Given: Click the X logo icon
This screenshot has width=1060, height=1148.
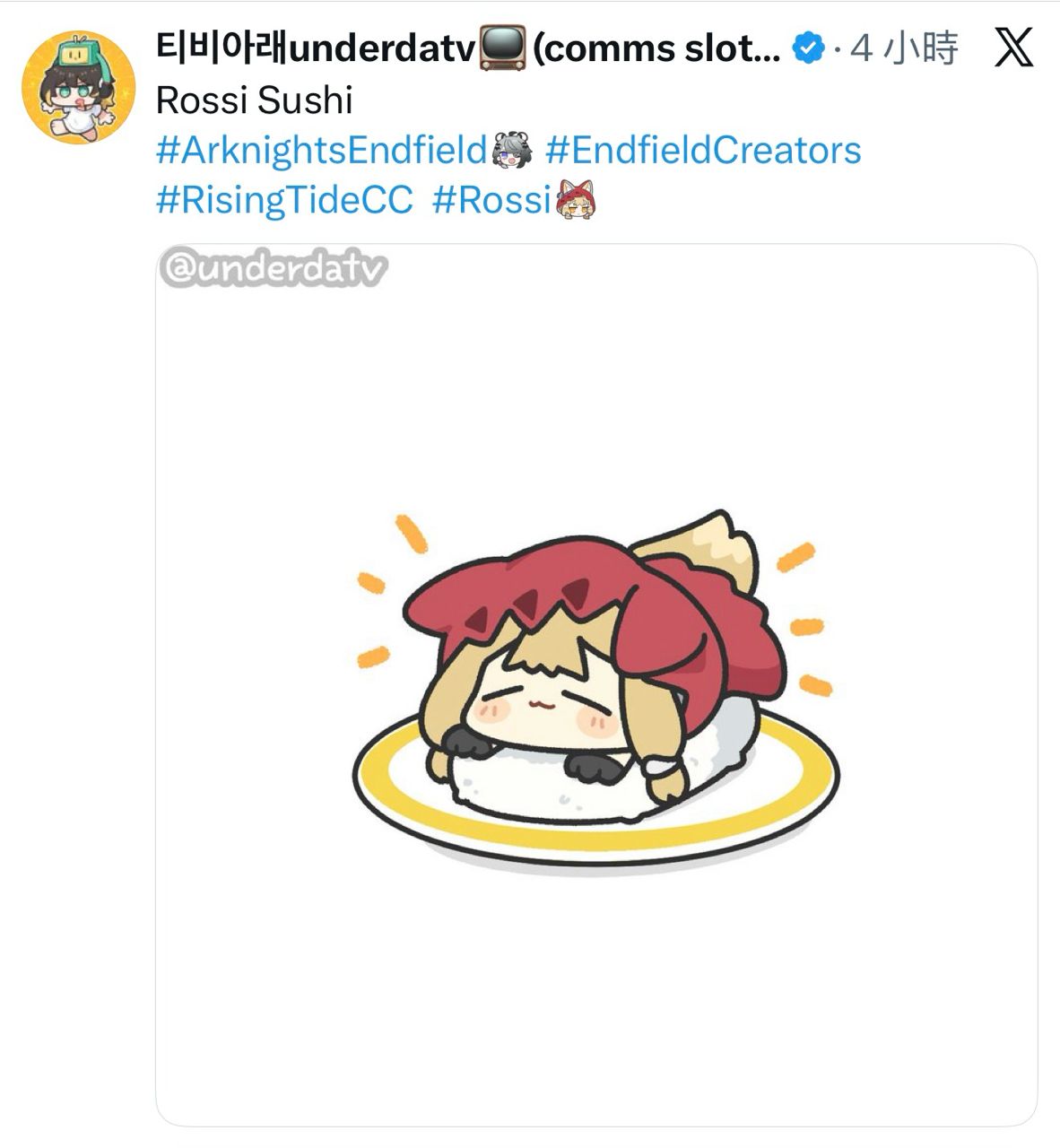Looking at the screenshot, I should (x=1014, y=48).
